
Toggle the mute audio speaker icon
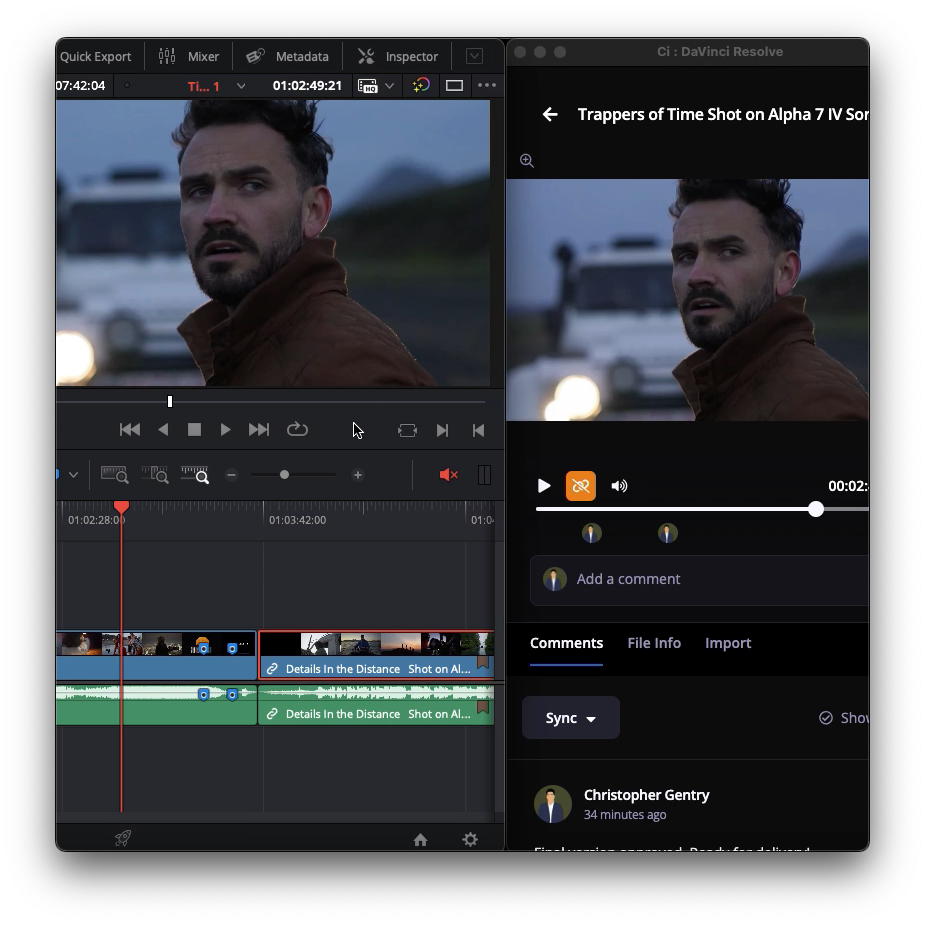tap(448, 475)
